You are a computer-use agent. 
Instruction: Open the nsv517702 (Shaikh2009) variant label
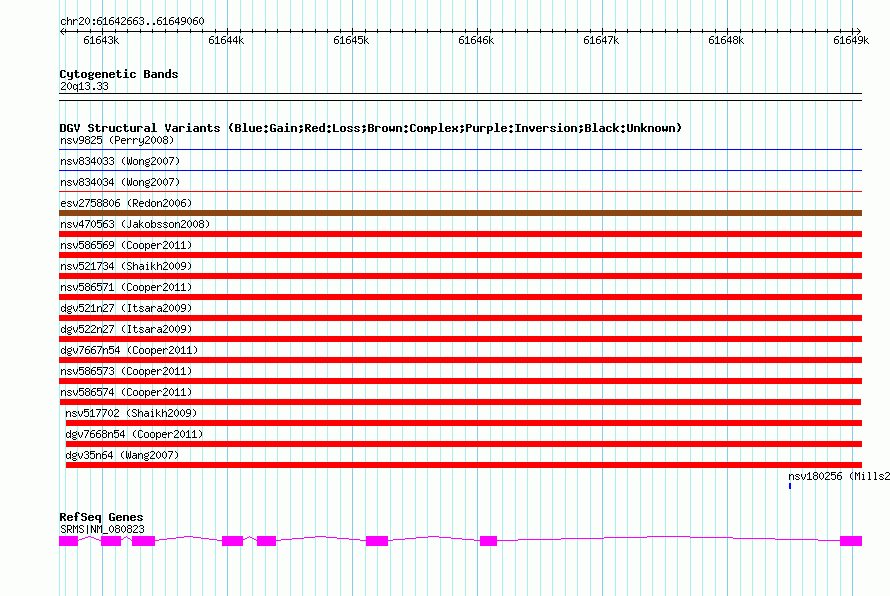[131, 413]
